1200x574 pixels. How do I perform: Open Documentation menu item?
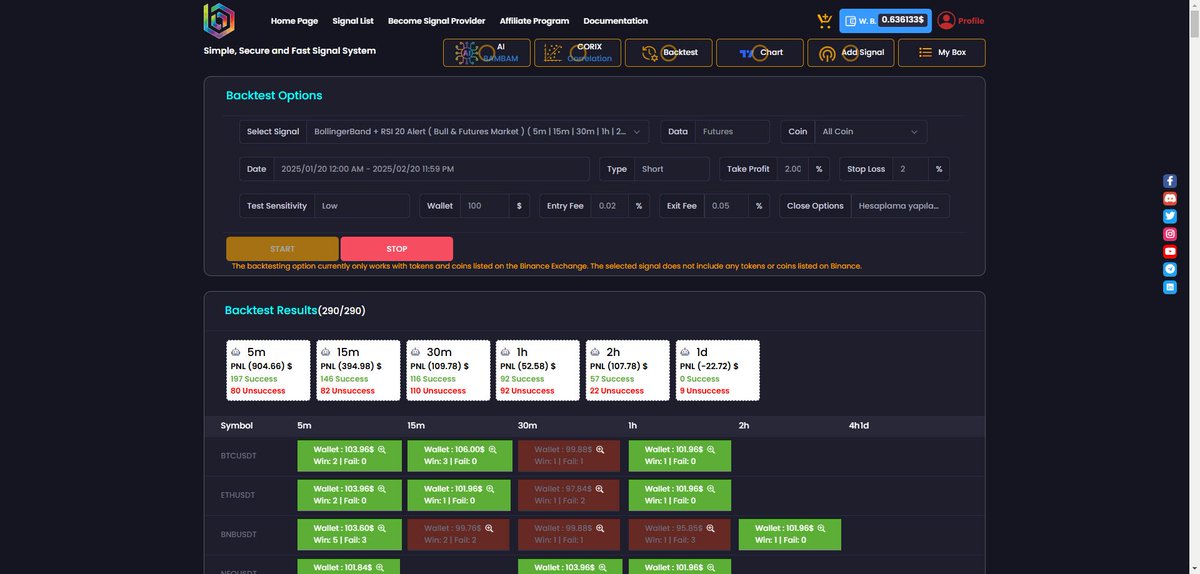point(615,21)
